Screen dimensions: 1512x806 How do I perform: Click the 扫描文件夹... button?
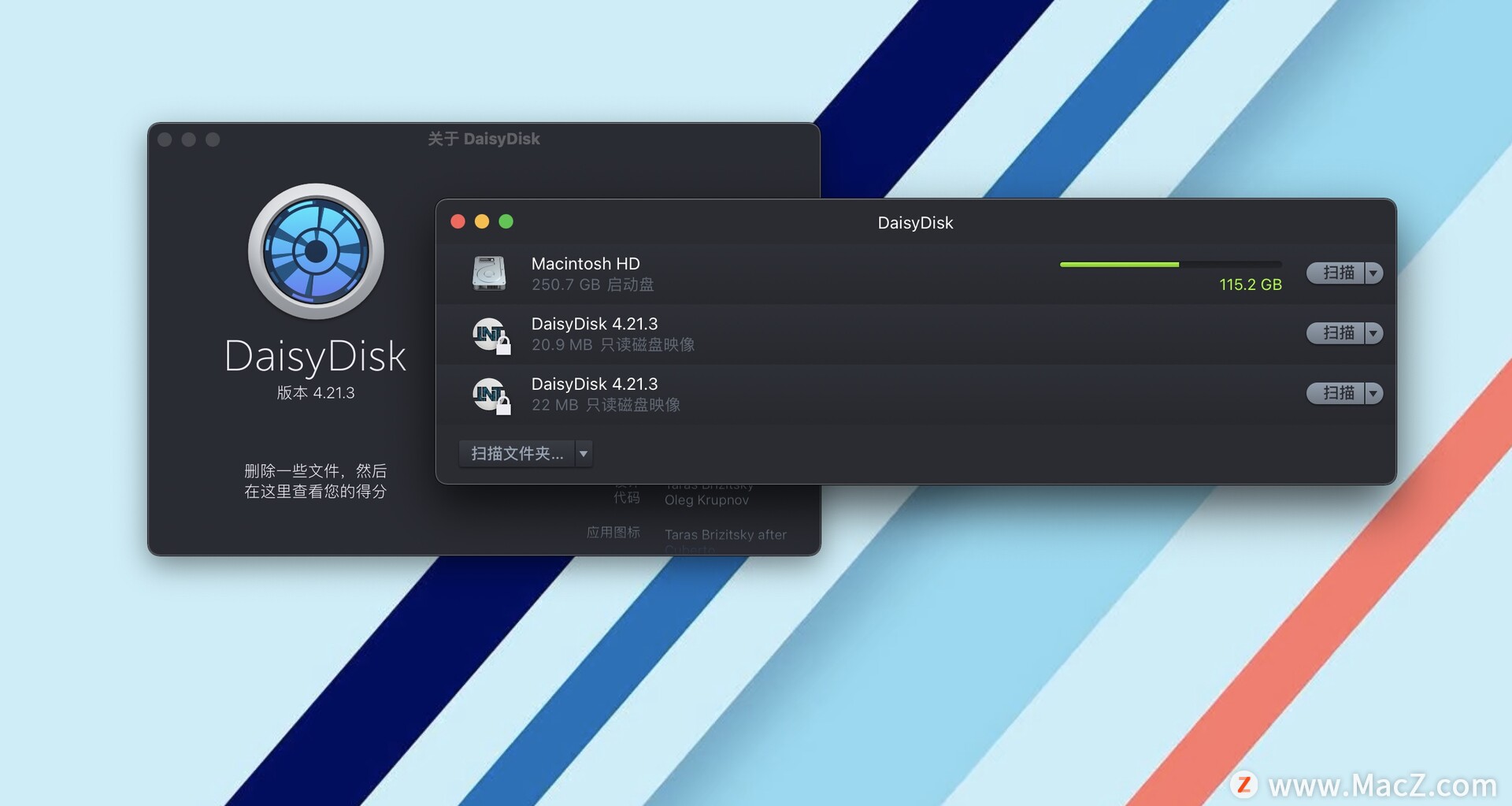click(x=517, y=453)
